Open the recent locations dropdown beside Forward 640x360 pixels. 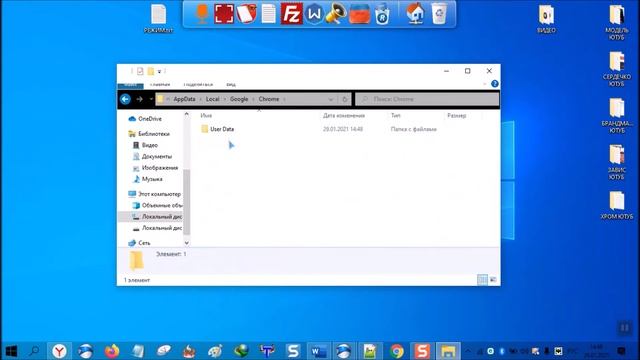[x=151, y=99]
